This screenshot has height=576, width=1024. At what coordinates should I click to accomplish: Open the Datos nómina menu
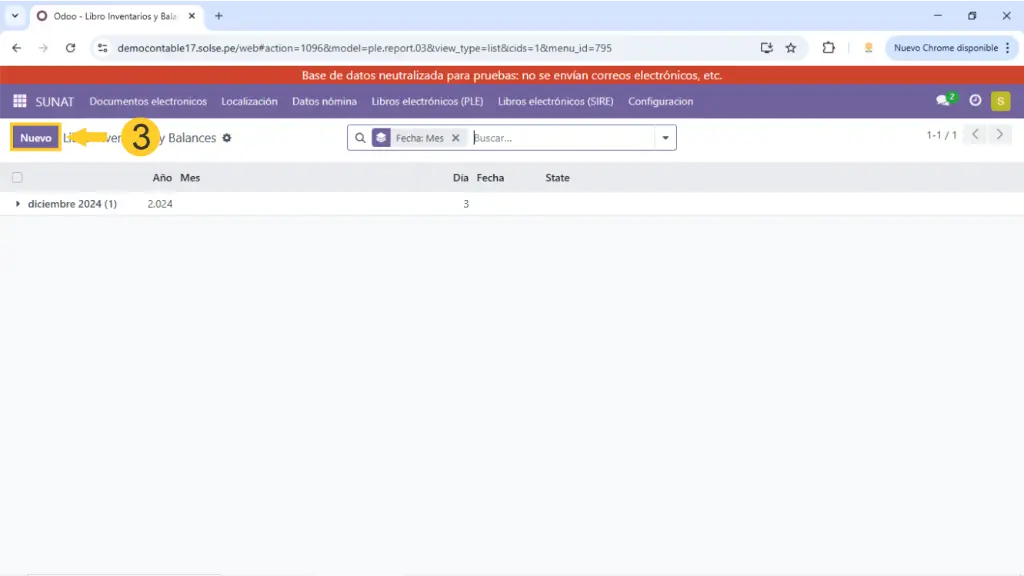point(324,101)
